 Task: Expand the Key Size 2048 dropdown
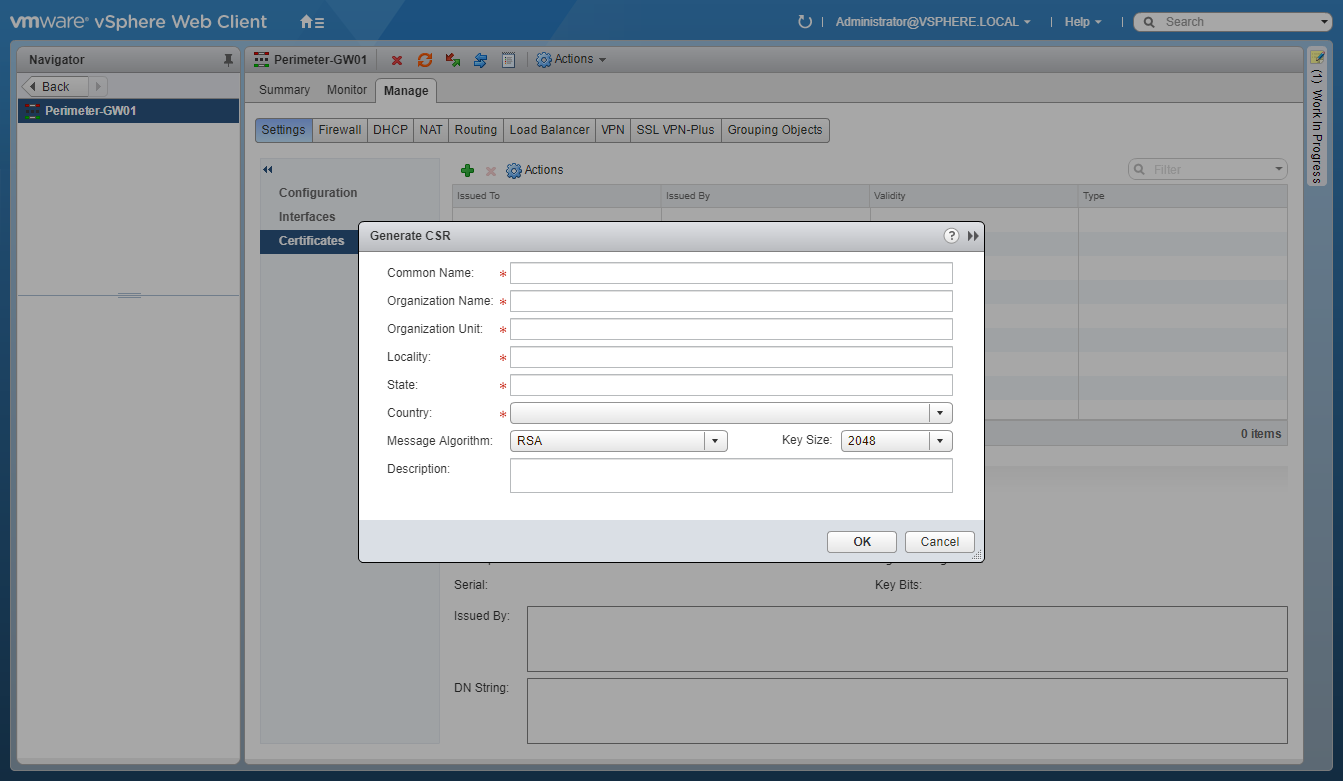point(940,441)
